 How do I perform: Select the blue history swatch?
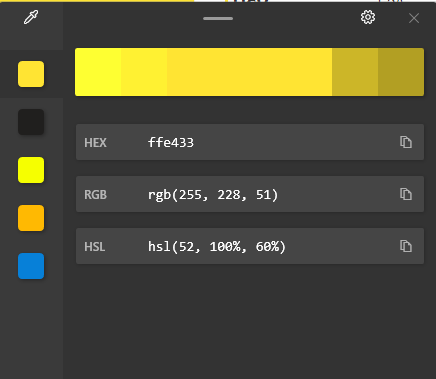[31, 266]
